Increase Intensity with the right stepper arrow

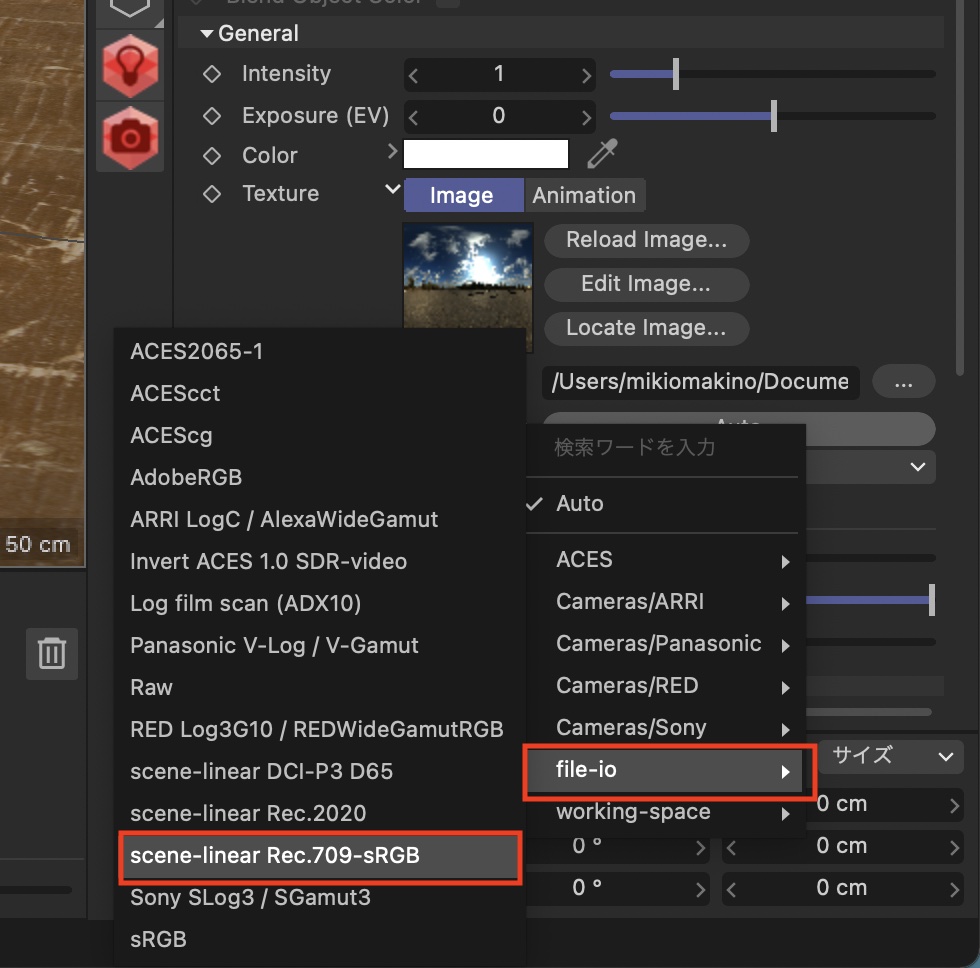586,74
